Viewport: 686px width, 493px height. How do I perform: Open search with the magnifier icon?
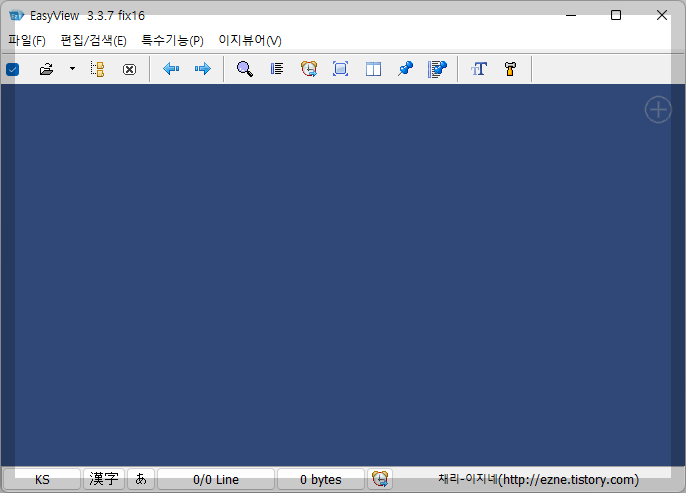(x=245, y=69)
